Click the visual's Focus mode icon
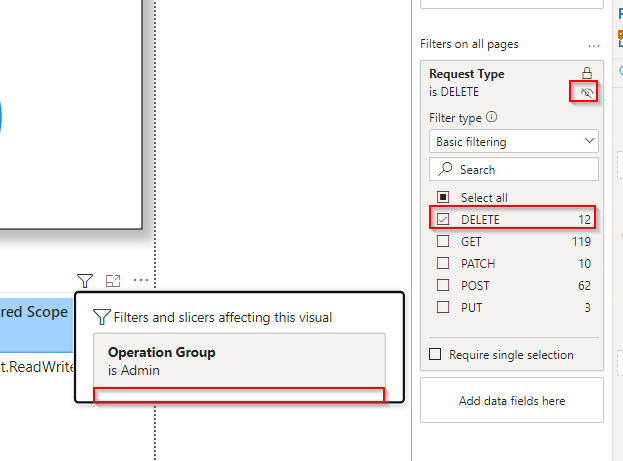This screenshot has width=623, height=461. click(x=113, y=281)
